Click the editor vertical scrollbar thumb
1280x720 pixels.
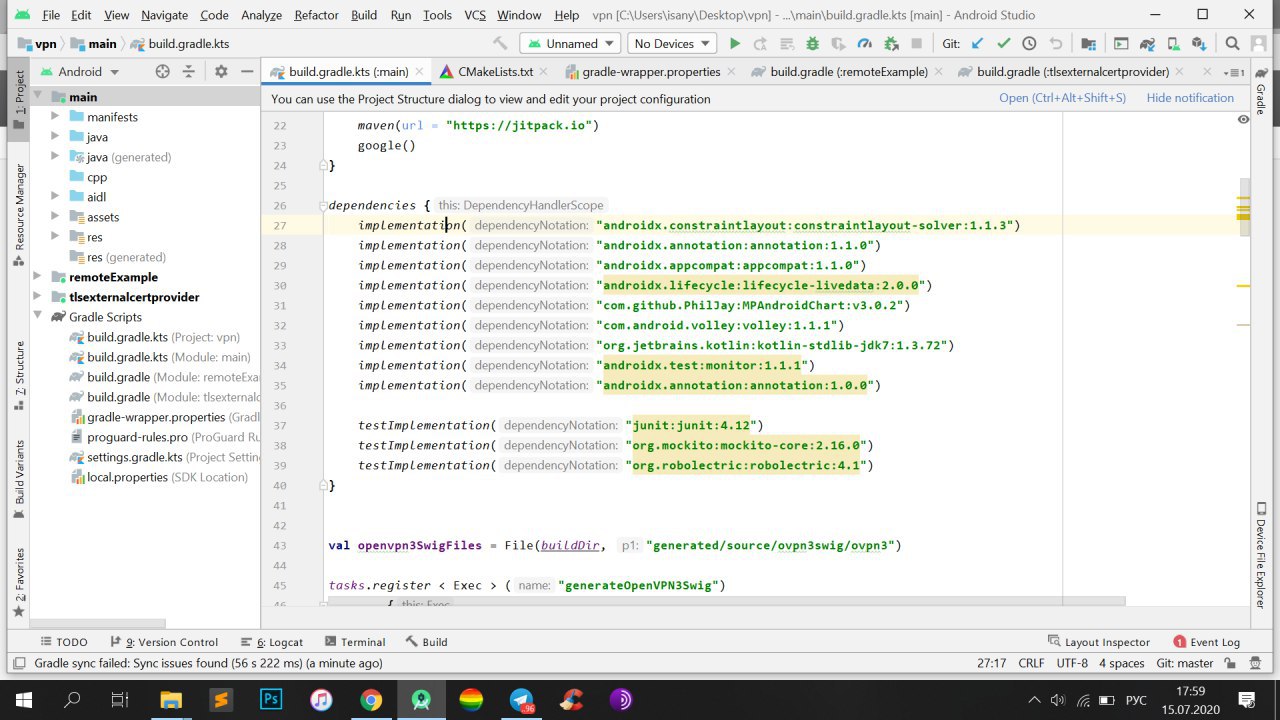coord(1244,207)
